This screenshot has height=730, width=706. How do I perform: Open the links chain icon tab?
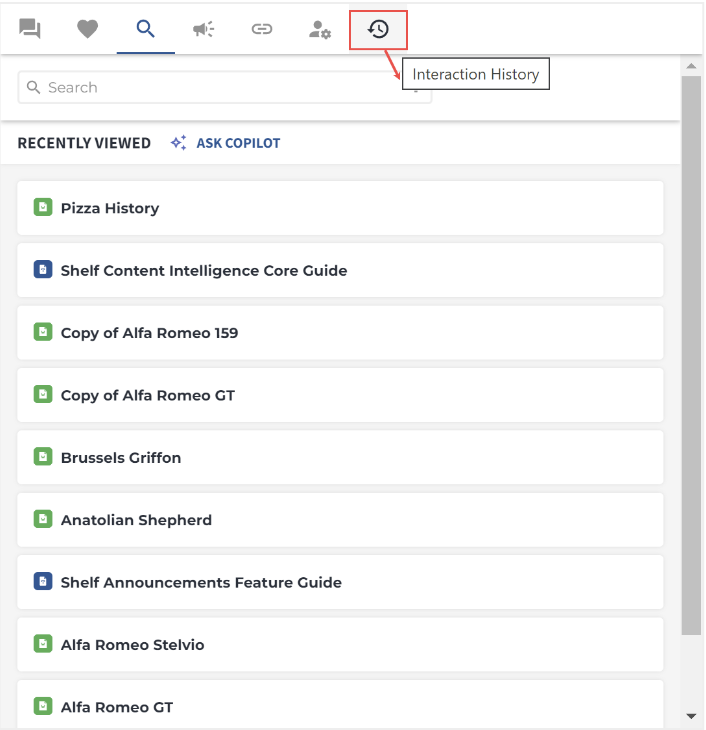(262, 29)
